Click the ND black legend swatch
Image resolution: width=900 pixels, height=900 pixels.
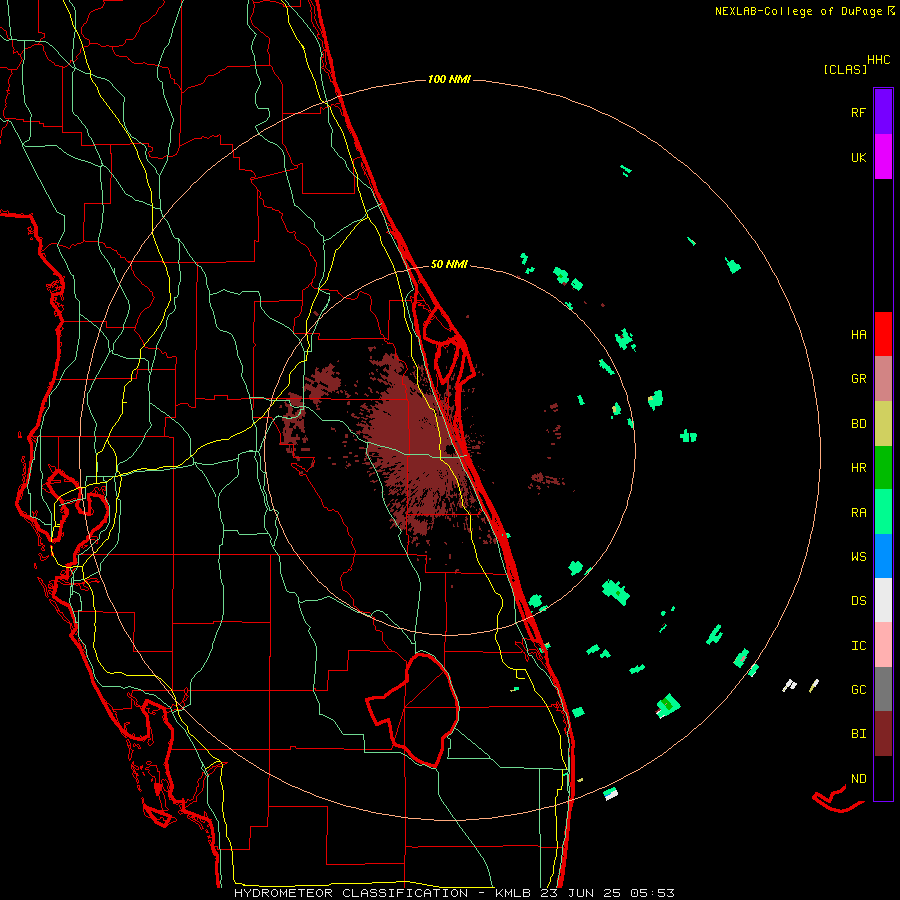883,778
